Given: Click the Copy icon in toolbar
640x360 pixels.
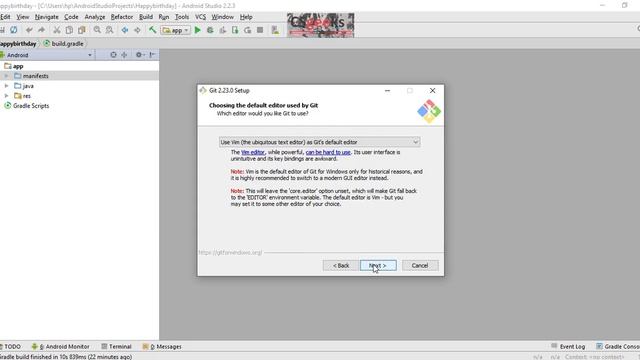Looking at the screenshot, I should point(69,30).
